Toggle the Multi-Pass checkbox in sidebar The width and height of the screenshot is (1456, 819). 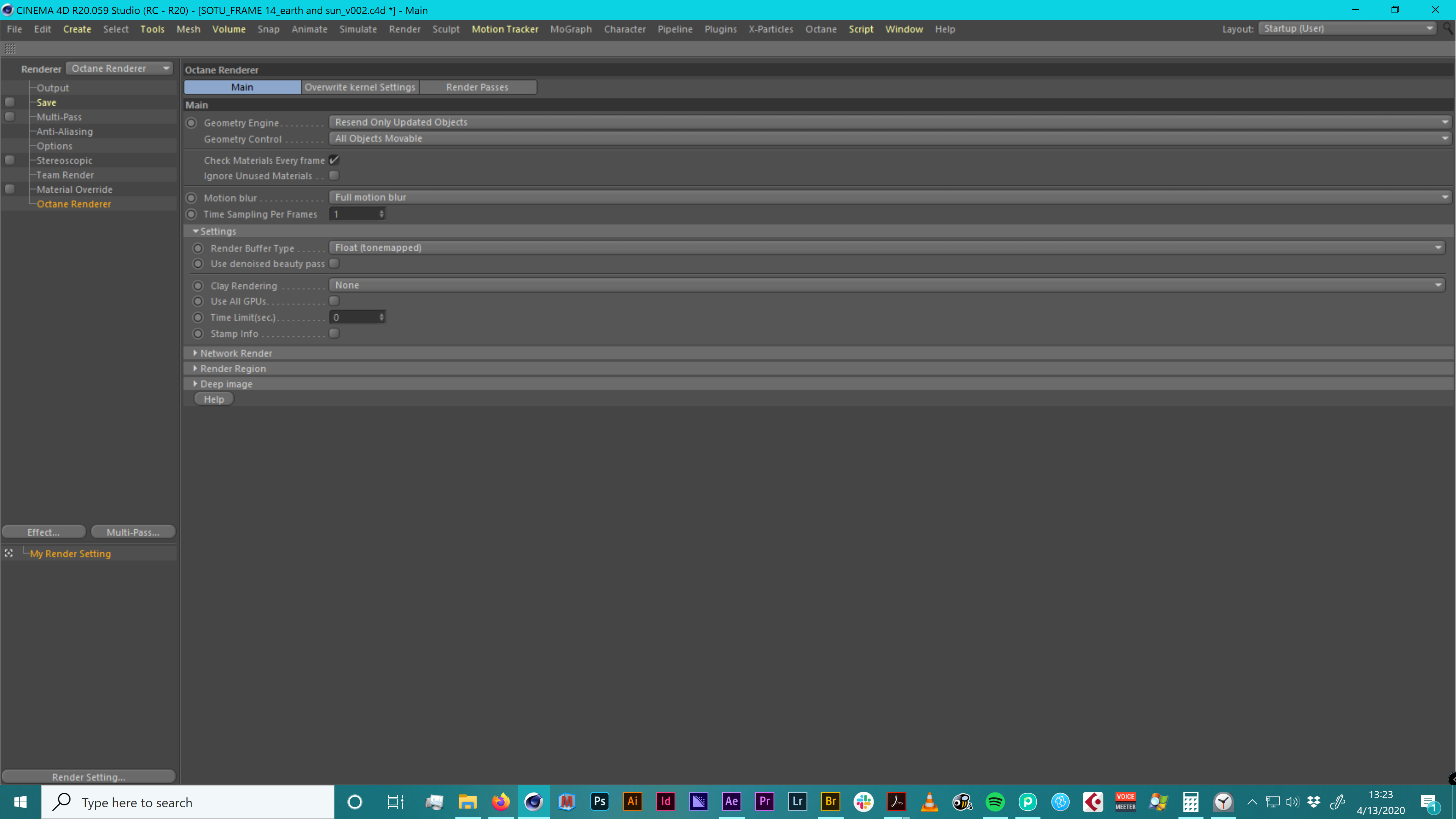pyautogui.click(x=9, y=117)
